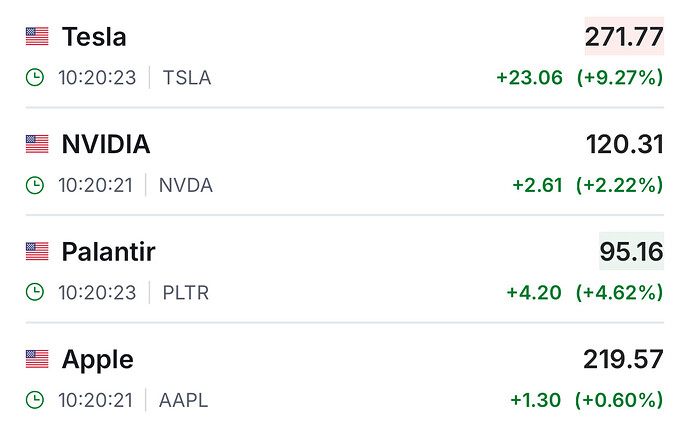Open the NVIDIA stock name
690x428 pixels.
coord(106,144)
